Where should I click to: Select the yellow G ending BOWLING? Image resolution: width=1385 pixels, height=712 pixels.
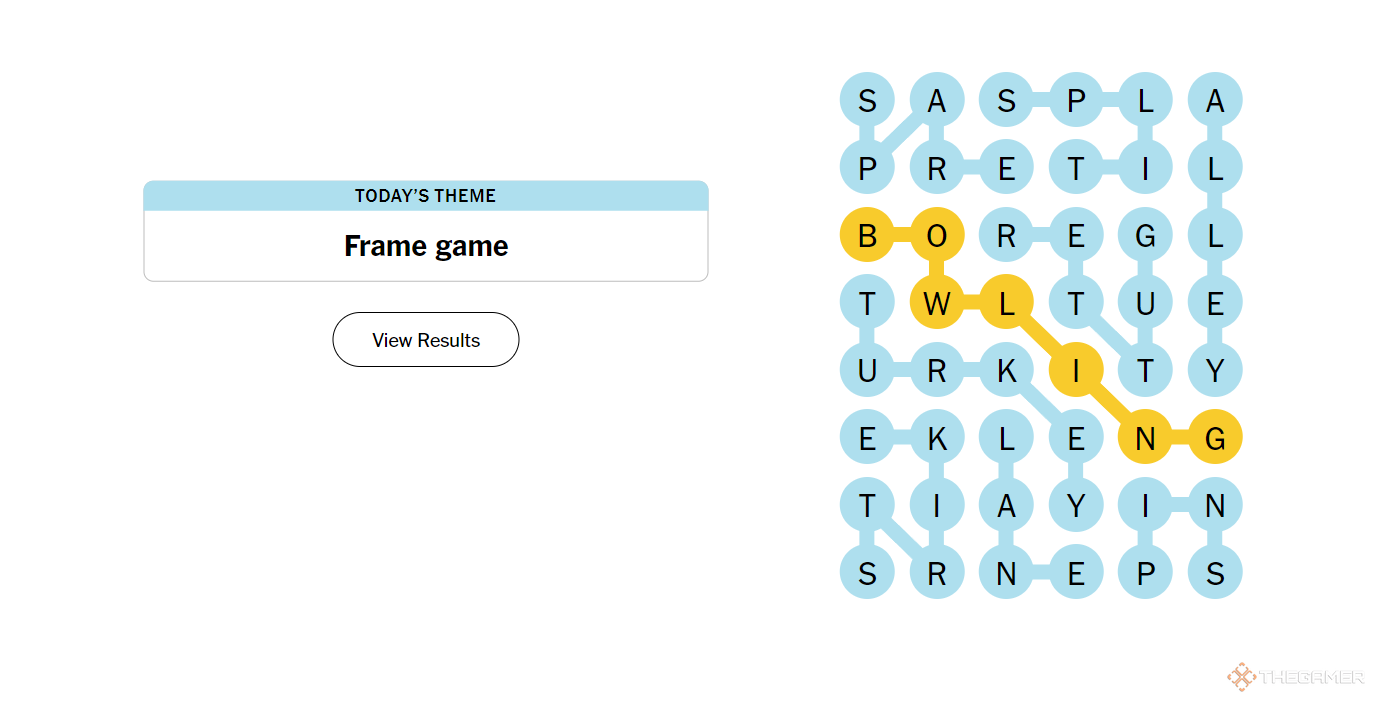(1215, 438)
